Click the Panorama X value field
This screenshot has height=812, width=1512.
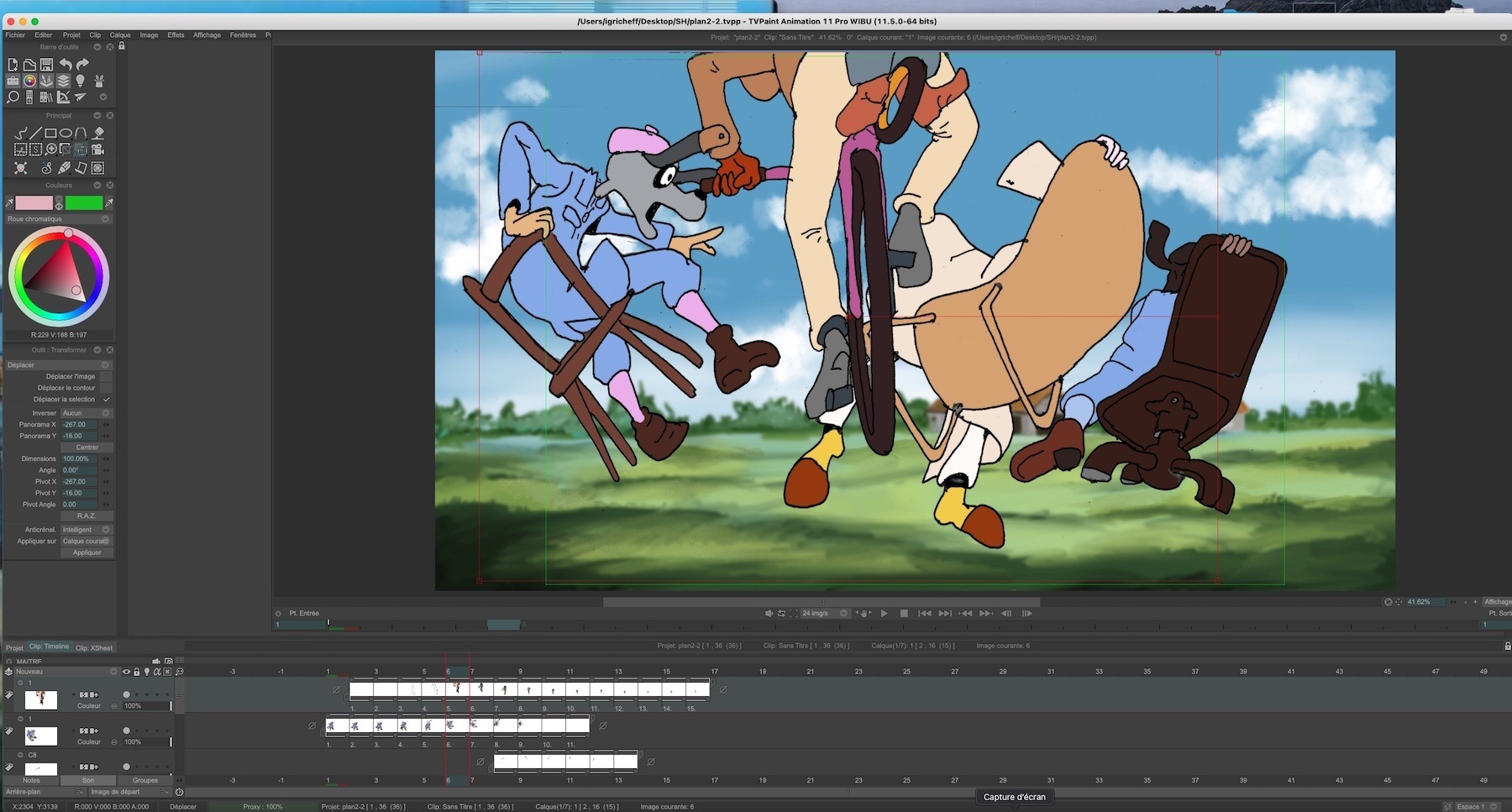pyautogui.click(x=79, y=425)
